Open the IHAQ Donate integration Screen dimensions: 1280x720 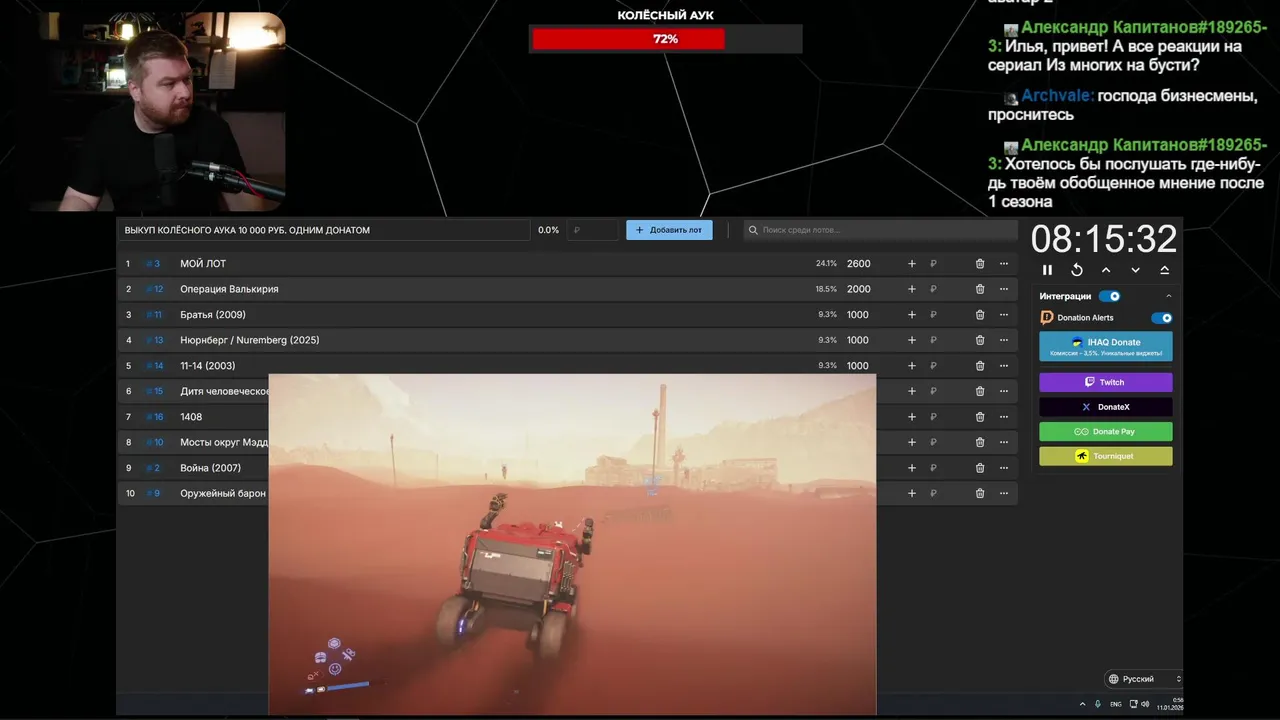point(1106,346)
